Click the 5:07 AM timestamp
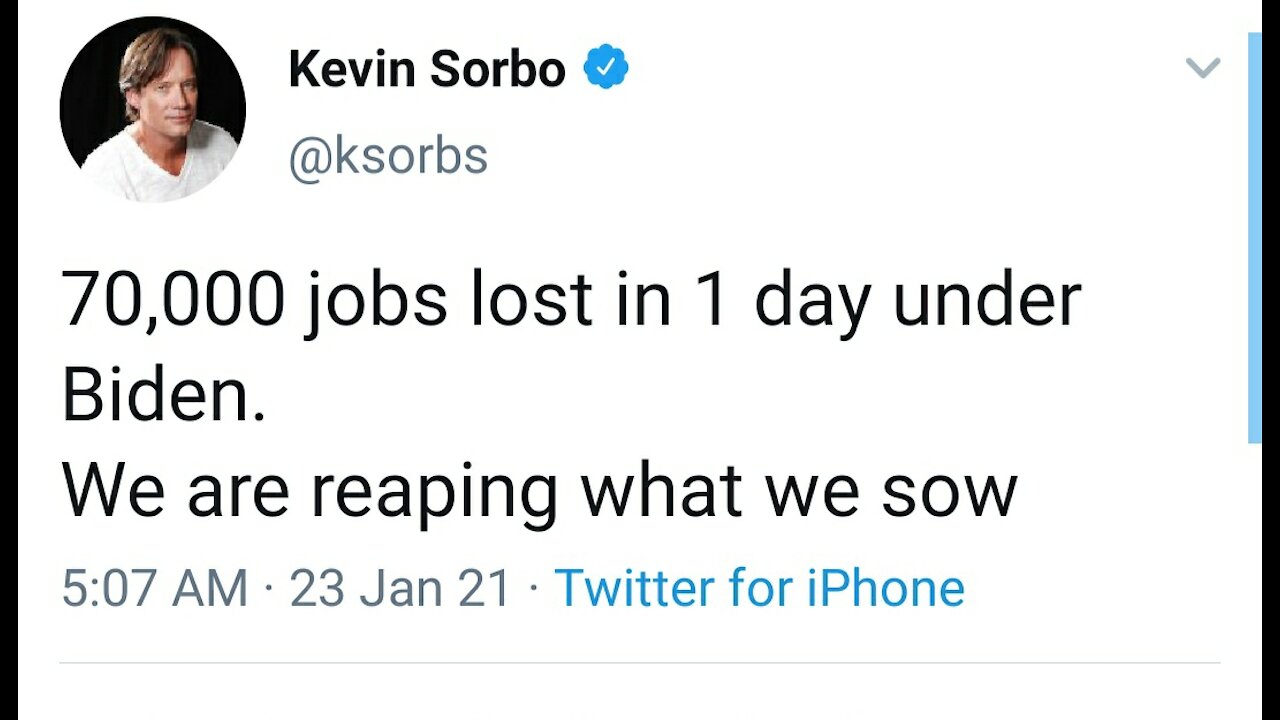This screenshot has width=1280, height=720. coord(154,587)
